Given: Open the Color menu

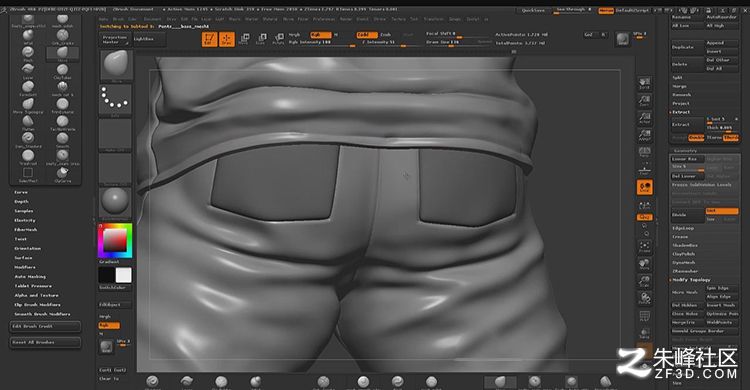Looking at the screenshot, I should point(132,19).
